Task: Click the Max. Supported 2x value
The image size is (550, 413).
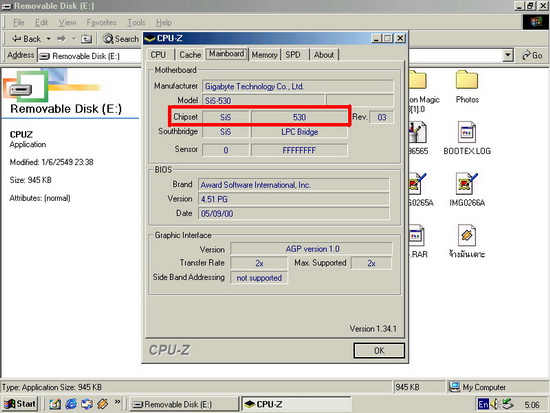Action: pyautogui.click(x=371, y=263)
